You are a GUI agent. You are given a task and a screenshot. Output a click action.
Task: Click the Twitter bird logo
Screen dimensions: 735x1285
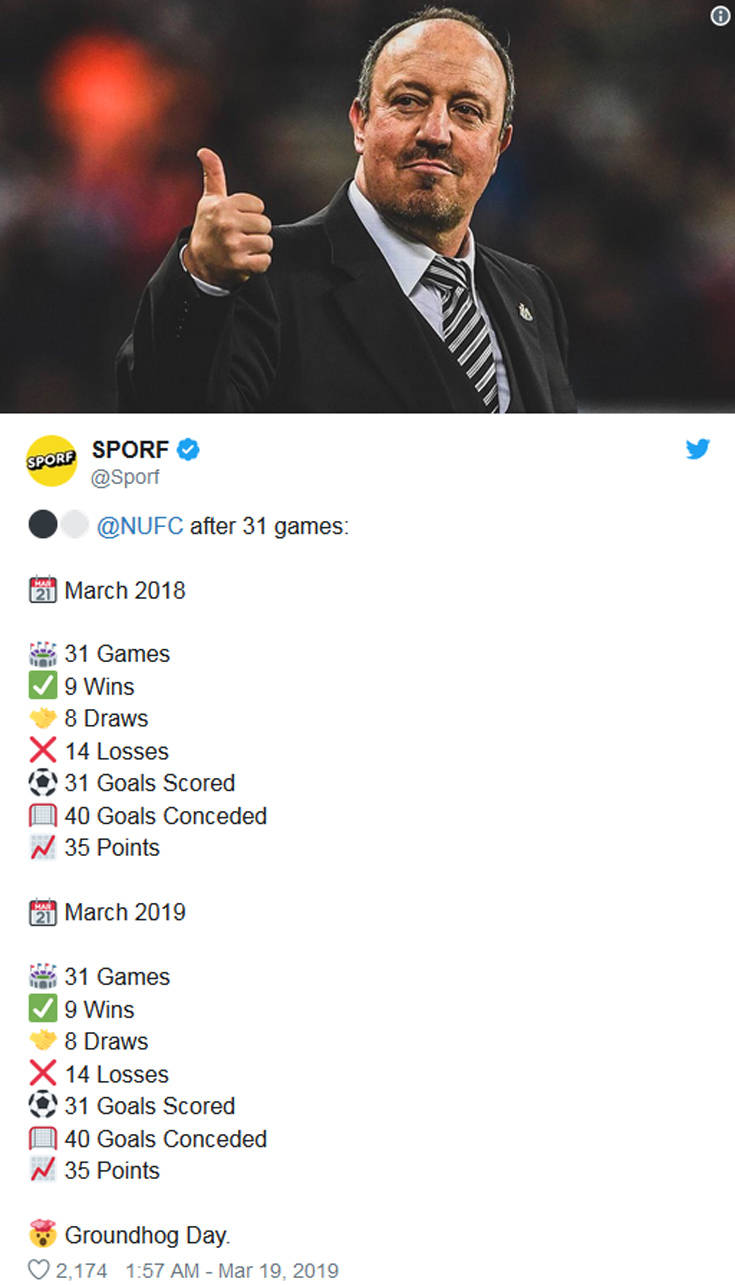pyautogui.click(x=698, y=449)
